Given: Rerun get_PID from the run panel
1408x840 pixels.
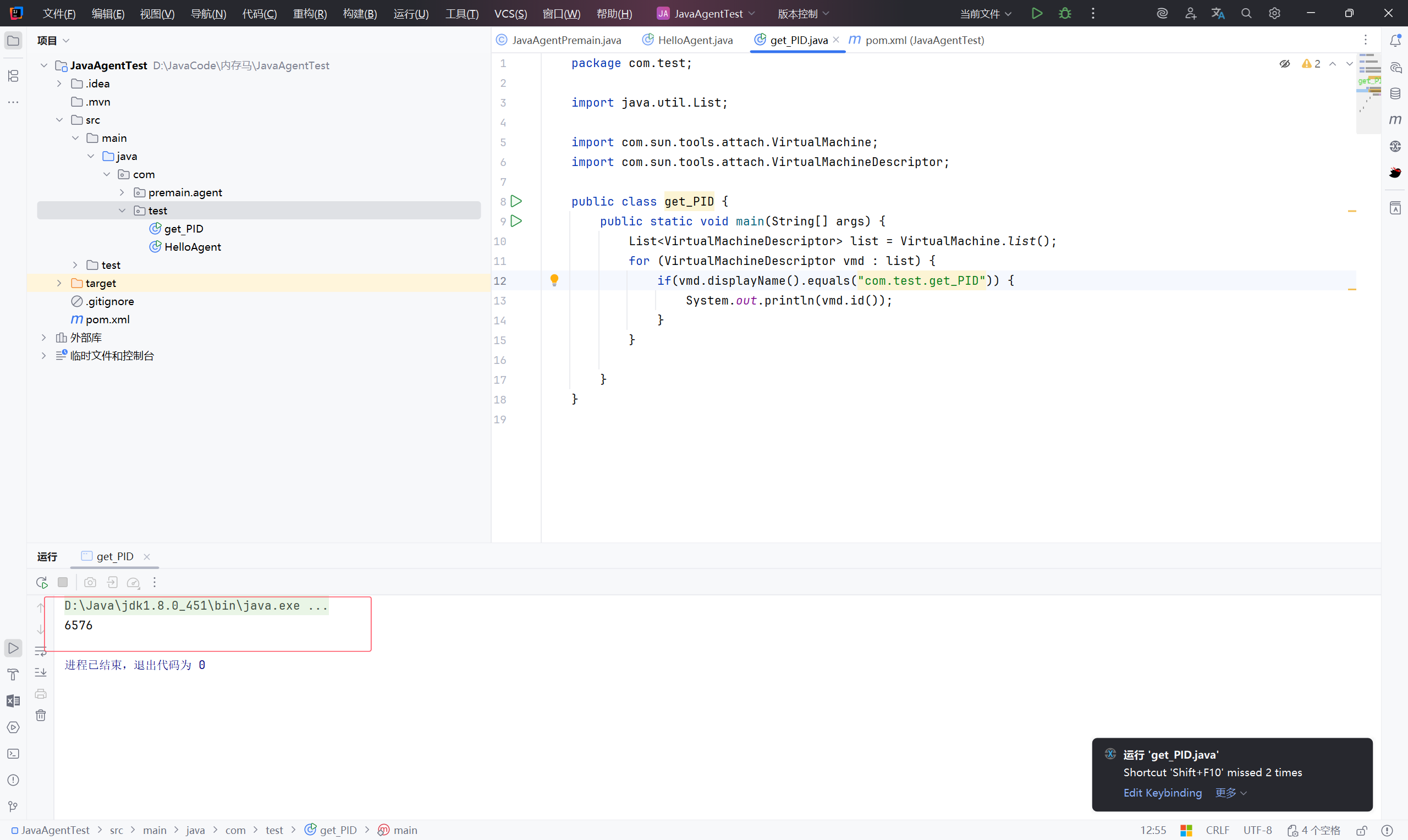Looking at the screenshot, I should click(41, 582).
